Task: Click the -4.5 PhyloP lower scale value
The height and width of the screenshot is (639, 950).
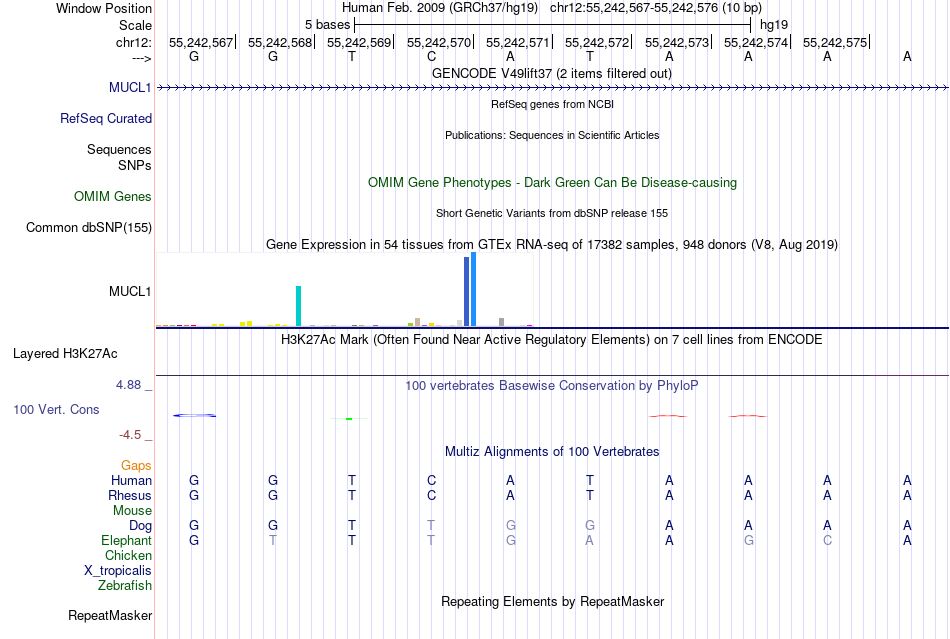Action: tap(130, 435)
